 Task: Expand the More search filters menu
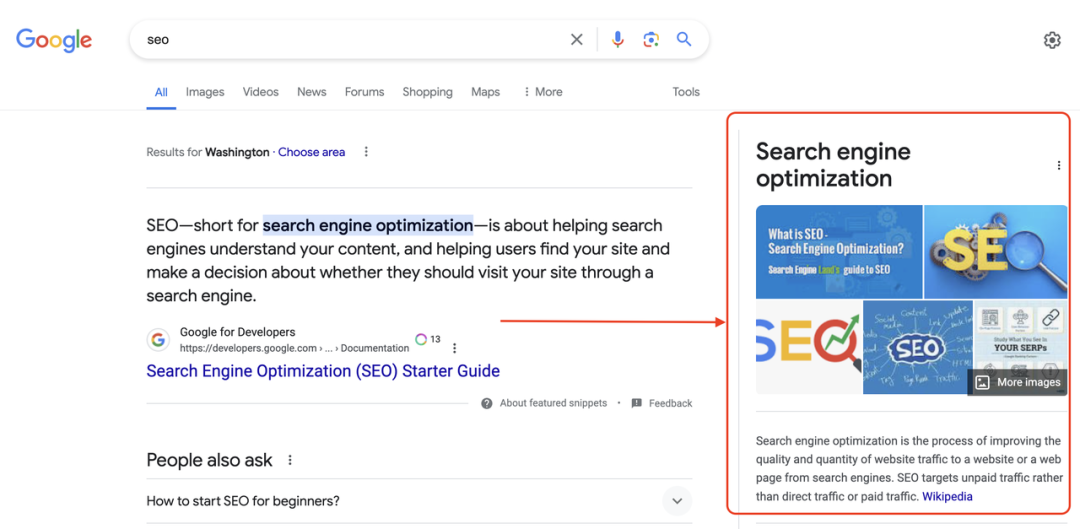[543, 92]
